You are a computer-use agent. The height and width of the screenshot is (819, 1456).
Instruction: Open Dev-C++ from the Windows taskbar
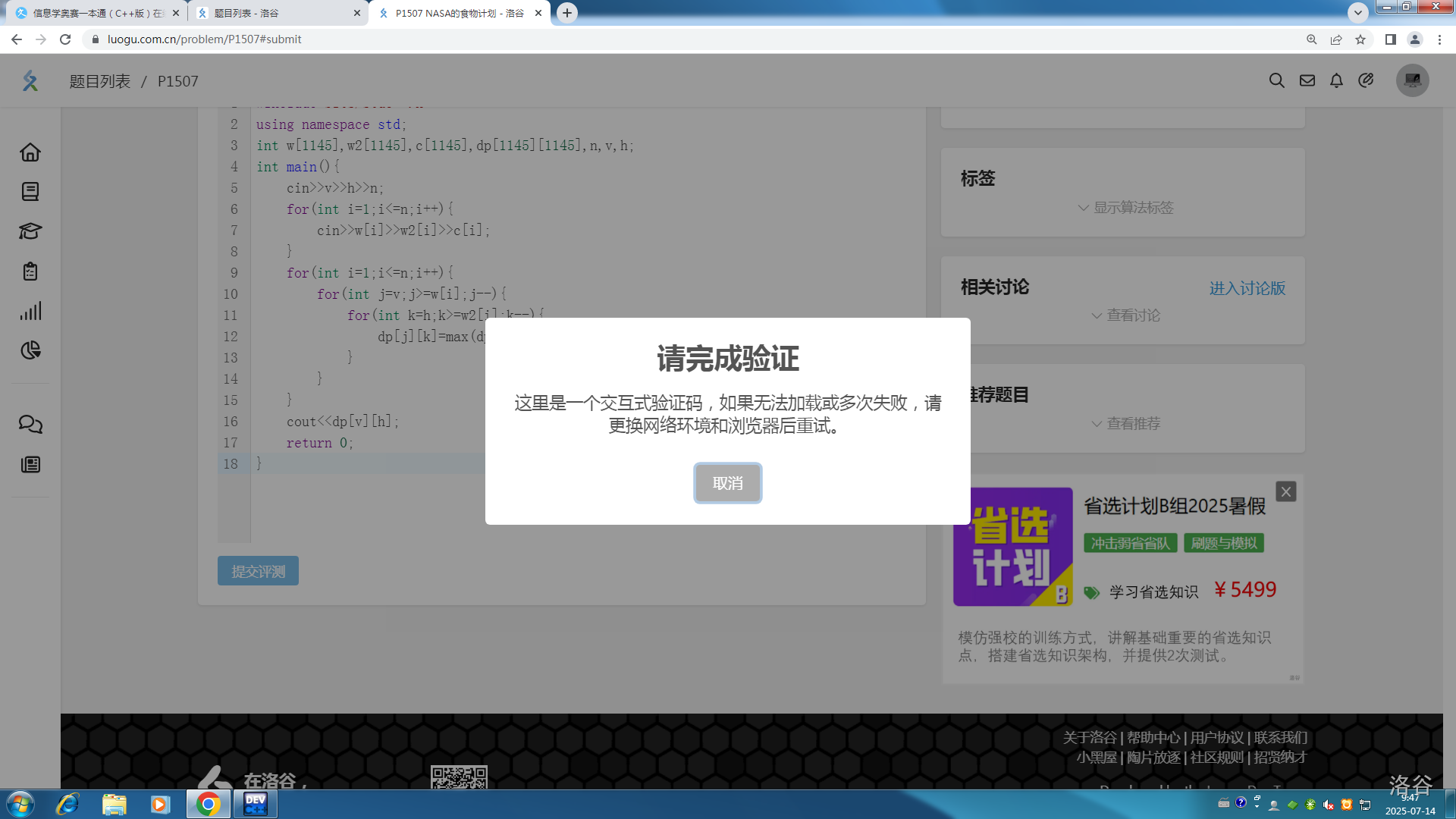tap(255, 804)
